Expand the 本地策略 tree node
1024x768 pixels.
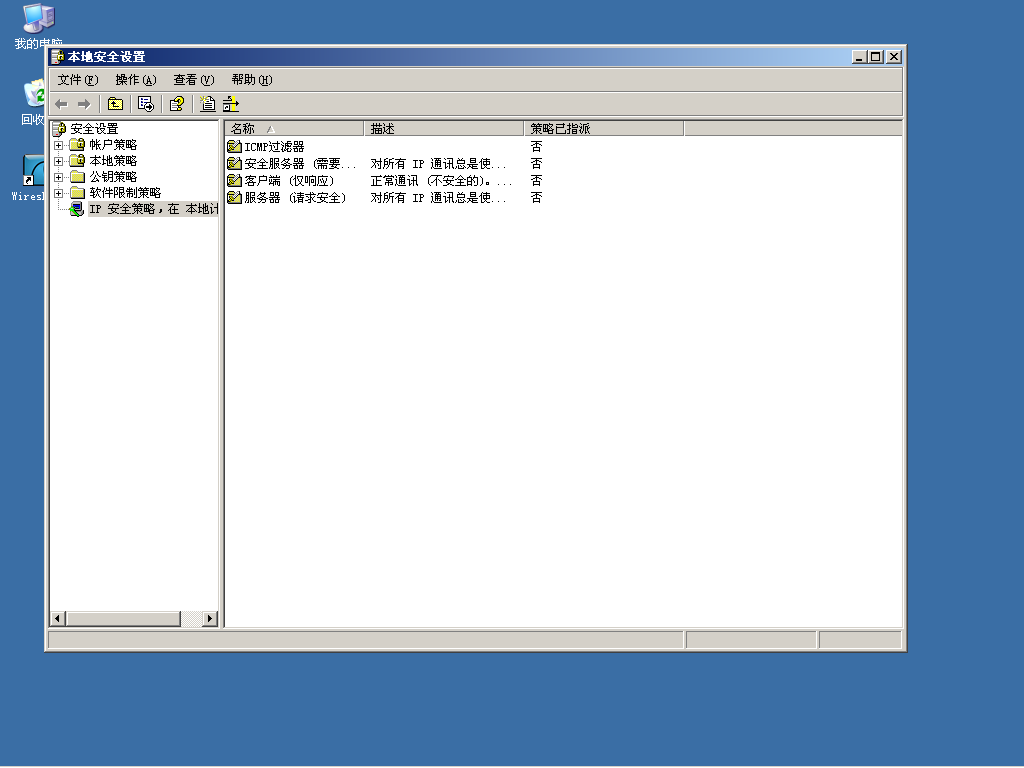click(x=58, y=161)
